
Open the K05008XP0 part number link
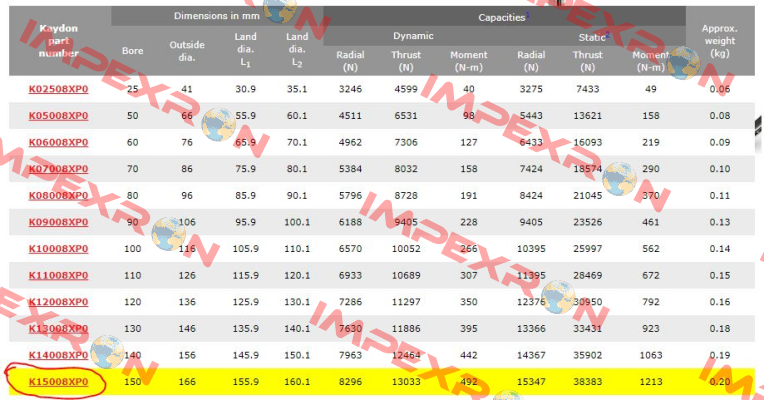[58, 116]
